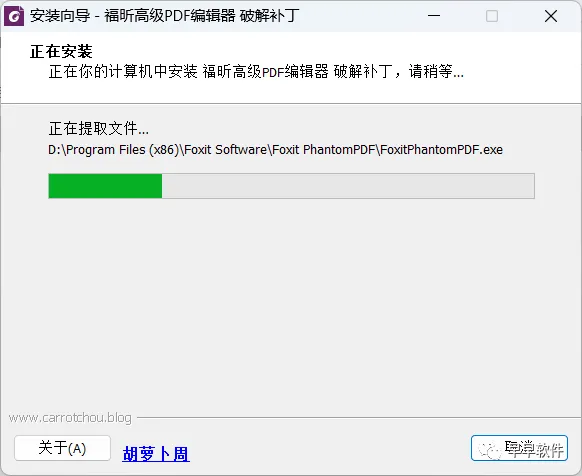
Task: Click the D:\Program Files (x86) part of the path
Action: coord(114,150)
